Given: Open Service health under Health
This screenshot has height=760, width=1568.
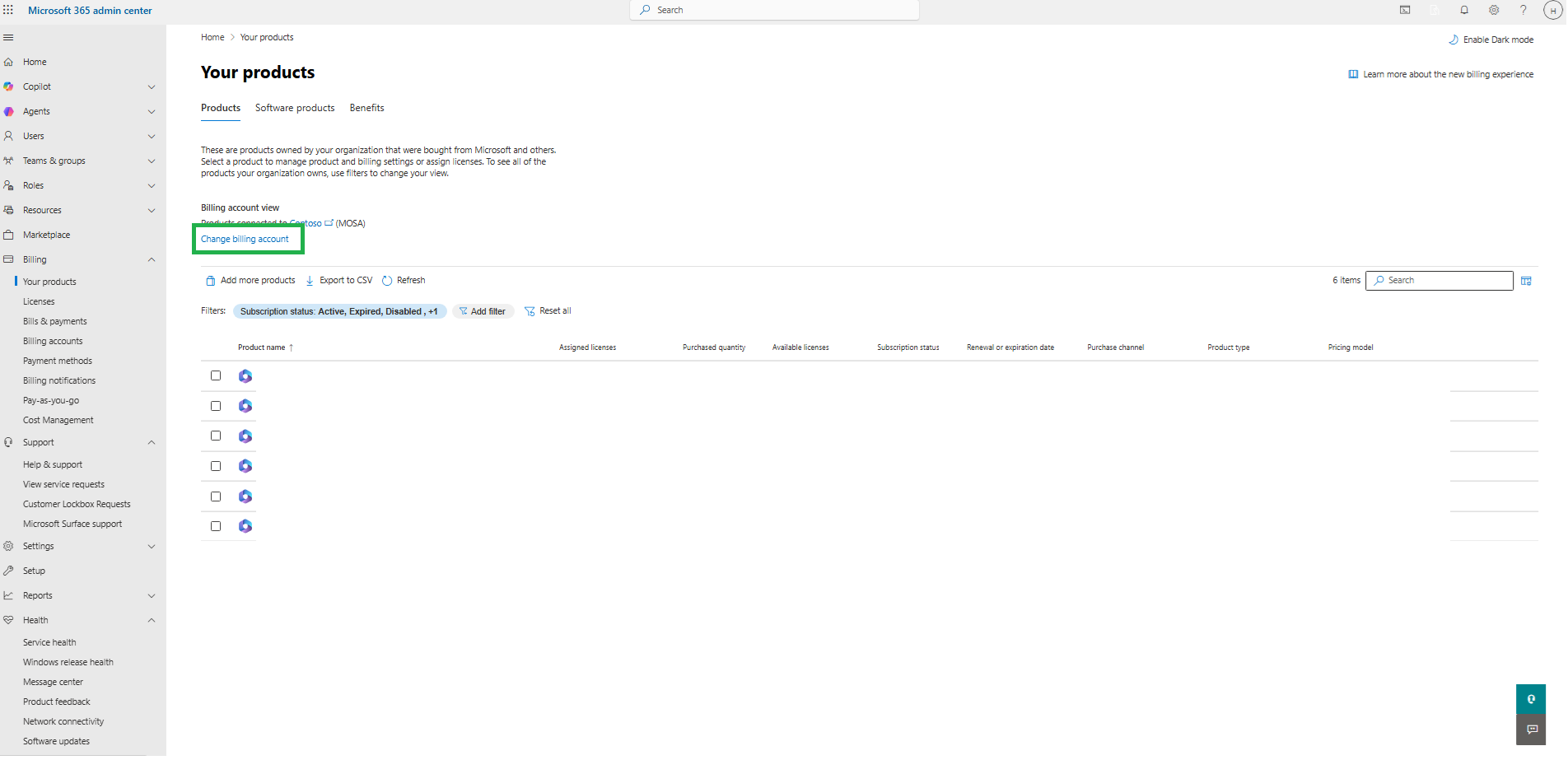Looking at the screenshot, I should (49, 643).
